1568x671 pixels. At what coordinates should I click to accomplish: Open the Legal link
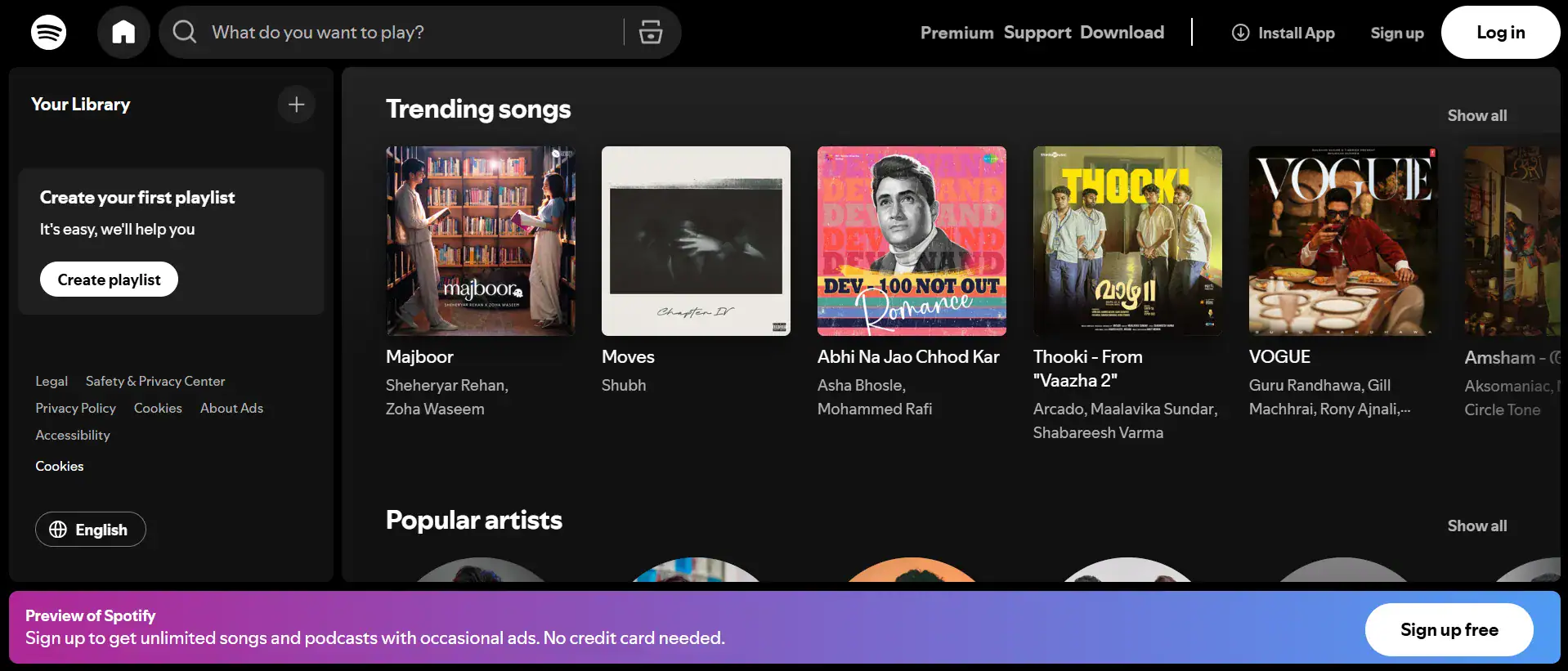point(52,382)
